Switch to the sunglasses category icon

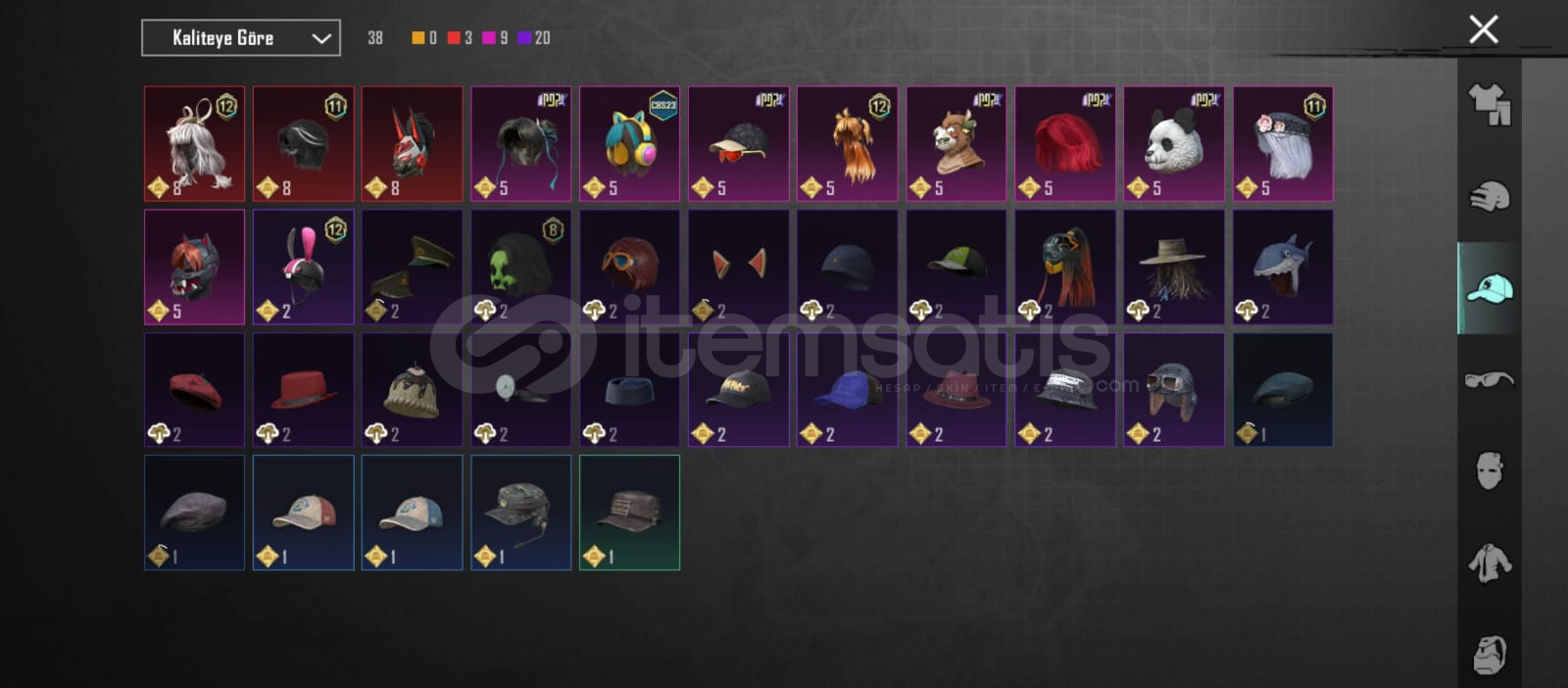tap(1489, 379)
